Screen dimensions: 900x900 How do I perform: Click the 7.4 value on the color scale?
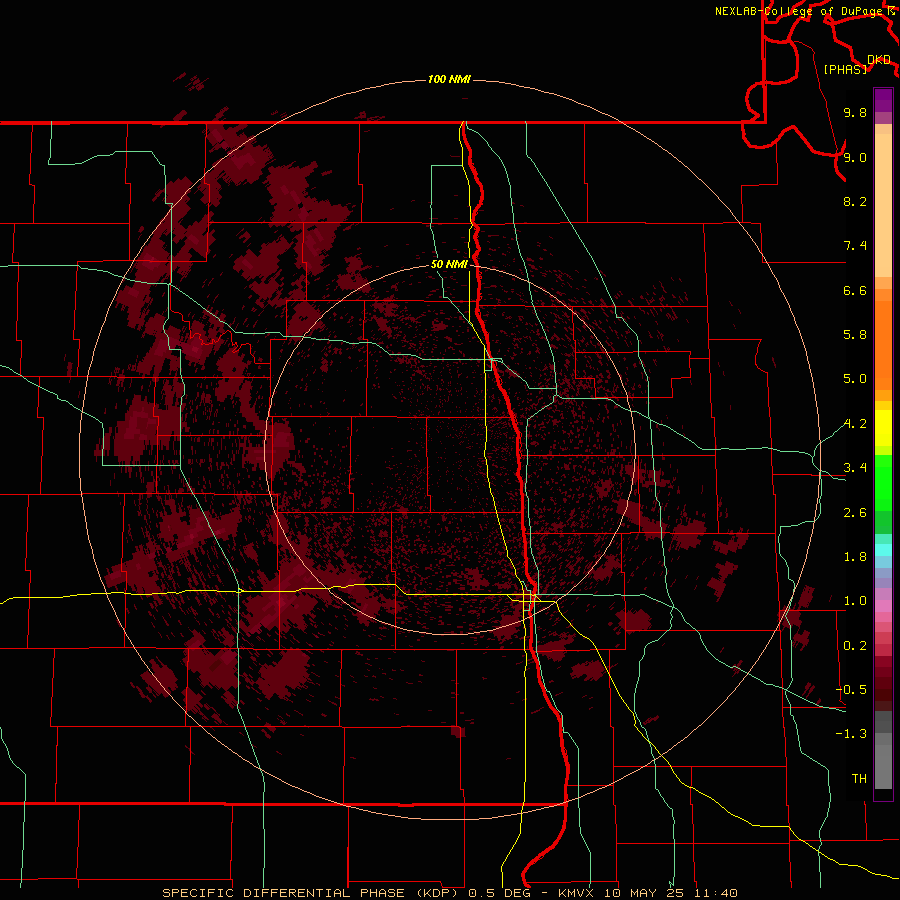point(855,246)
